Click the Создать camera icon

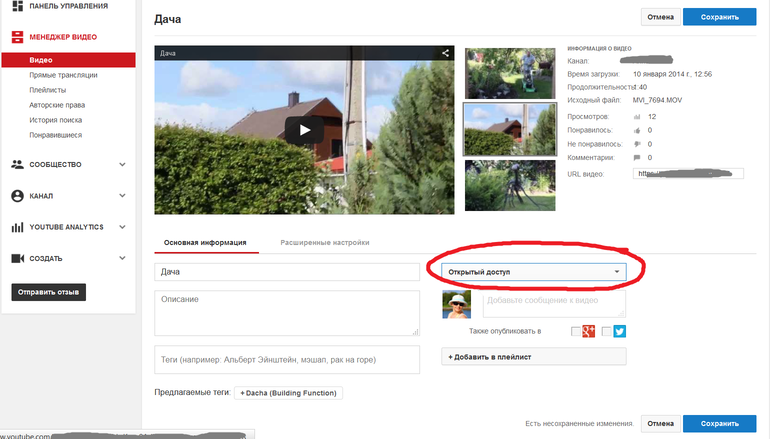18,258
